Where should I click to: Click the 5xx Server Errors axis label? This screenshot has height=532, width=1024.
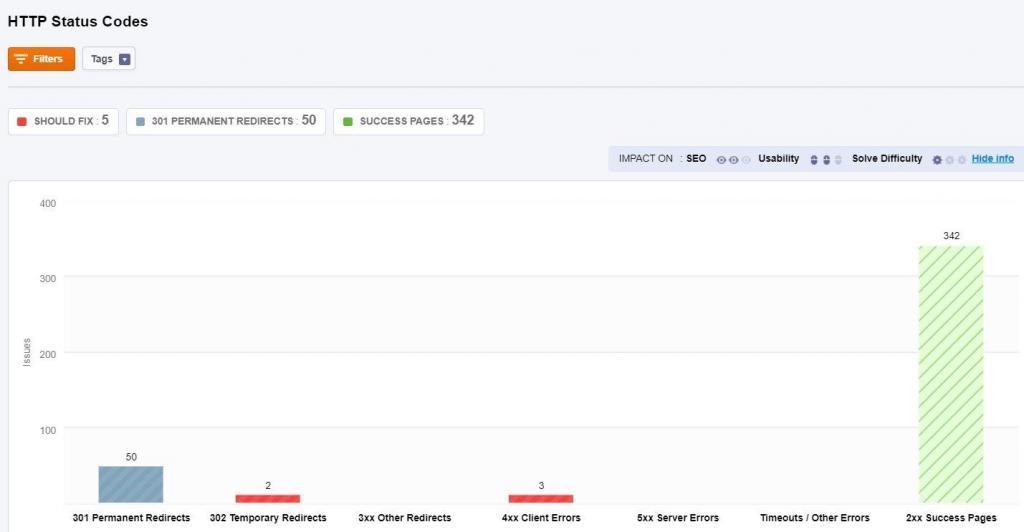coord(678,518)
